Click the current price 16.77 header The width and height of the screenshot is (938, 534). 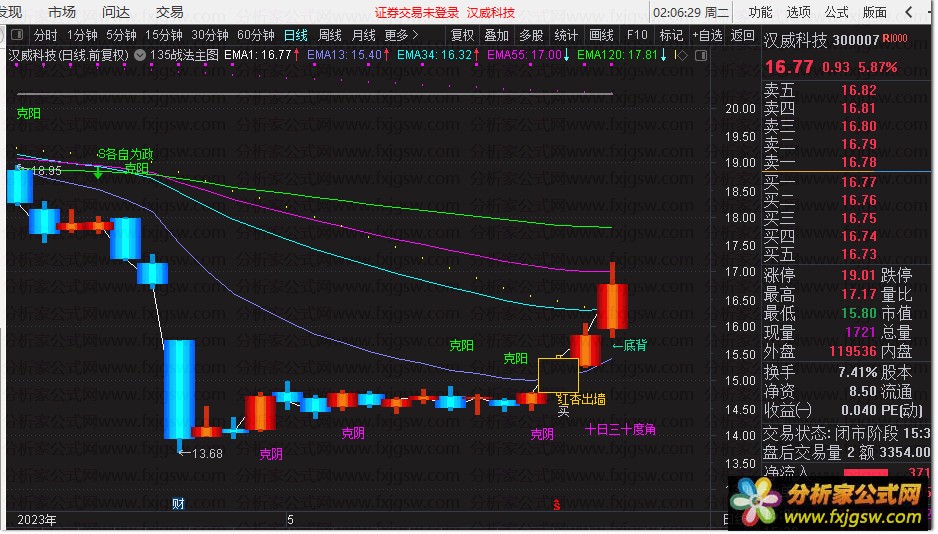pyautogui.click(x=789, y=67)
